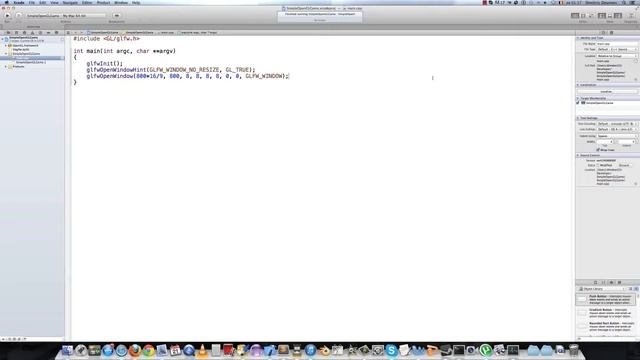This screenshot has height=360, width=640.
Task: Show the Debug navigator tab
Action: (x=40, y=33)
